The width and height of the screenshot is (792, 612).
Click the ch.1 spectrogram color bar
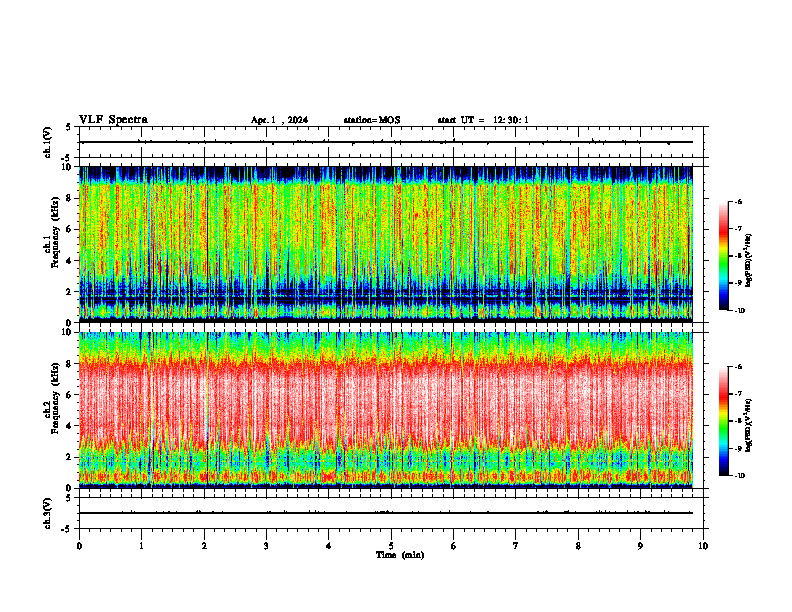(x=723, y=256)
